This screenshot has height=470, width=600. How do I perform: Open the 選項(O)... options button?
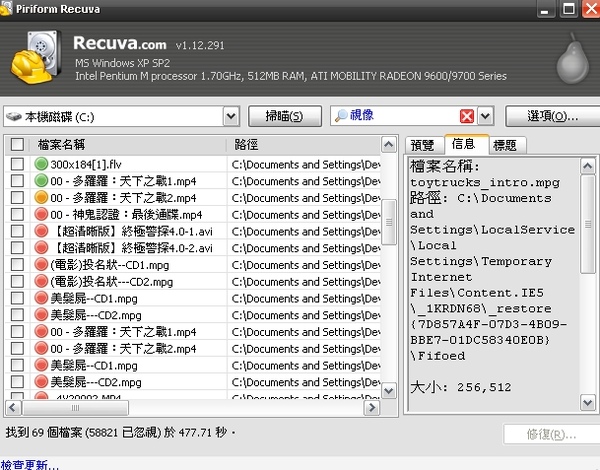(553, 116)
